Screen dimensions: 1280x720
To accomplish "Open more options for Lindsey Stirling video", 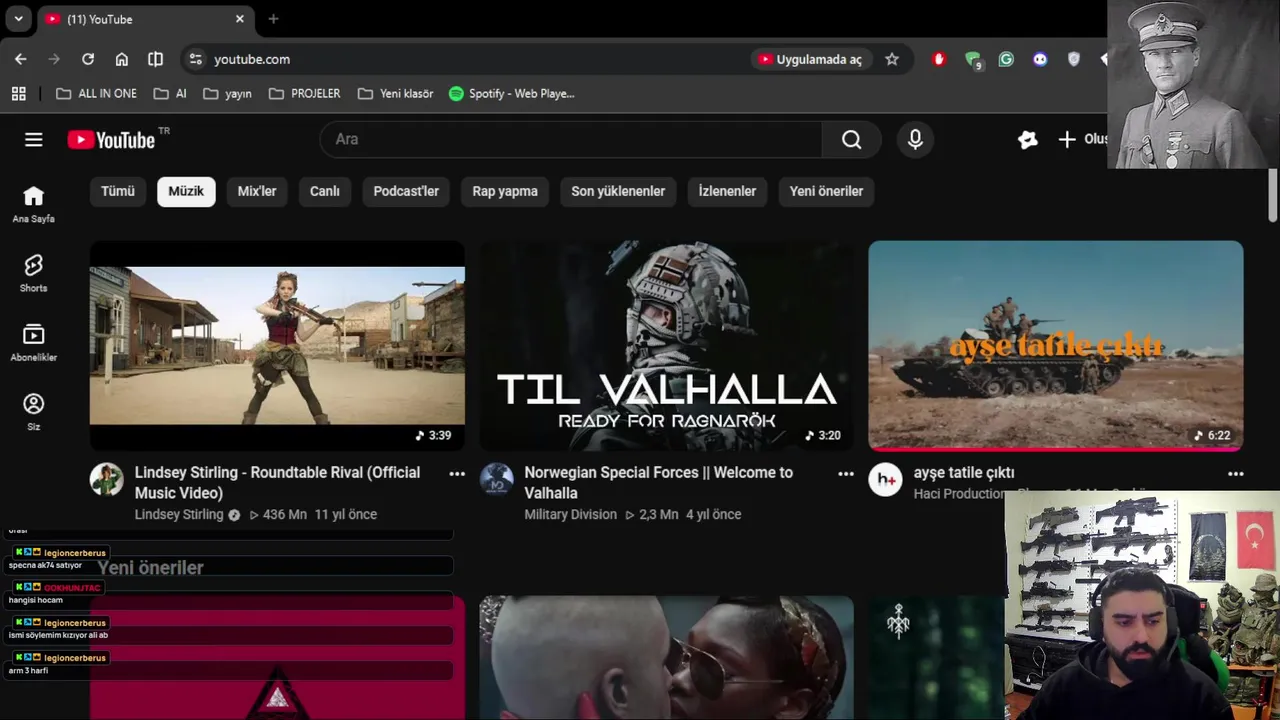I will (x=457, y=474).
